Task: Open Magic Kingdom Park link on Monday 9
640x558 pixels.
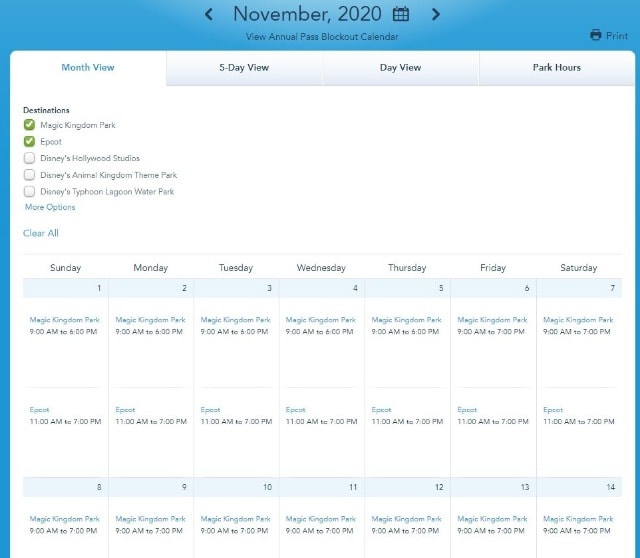Action: click(150, 519)
